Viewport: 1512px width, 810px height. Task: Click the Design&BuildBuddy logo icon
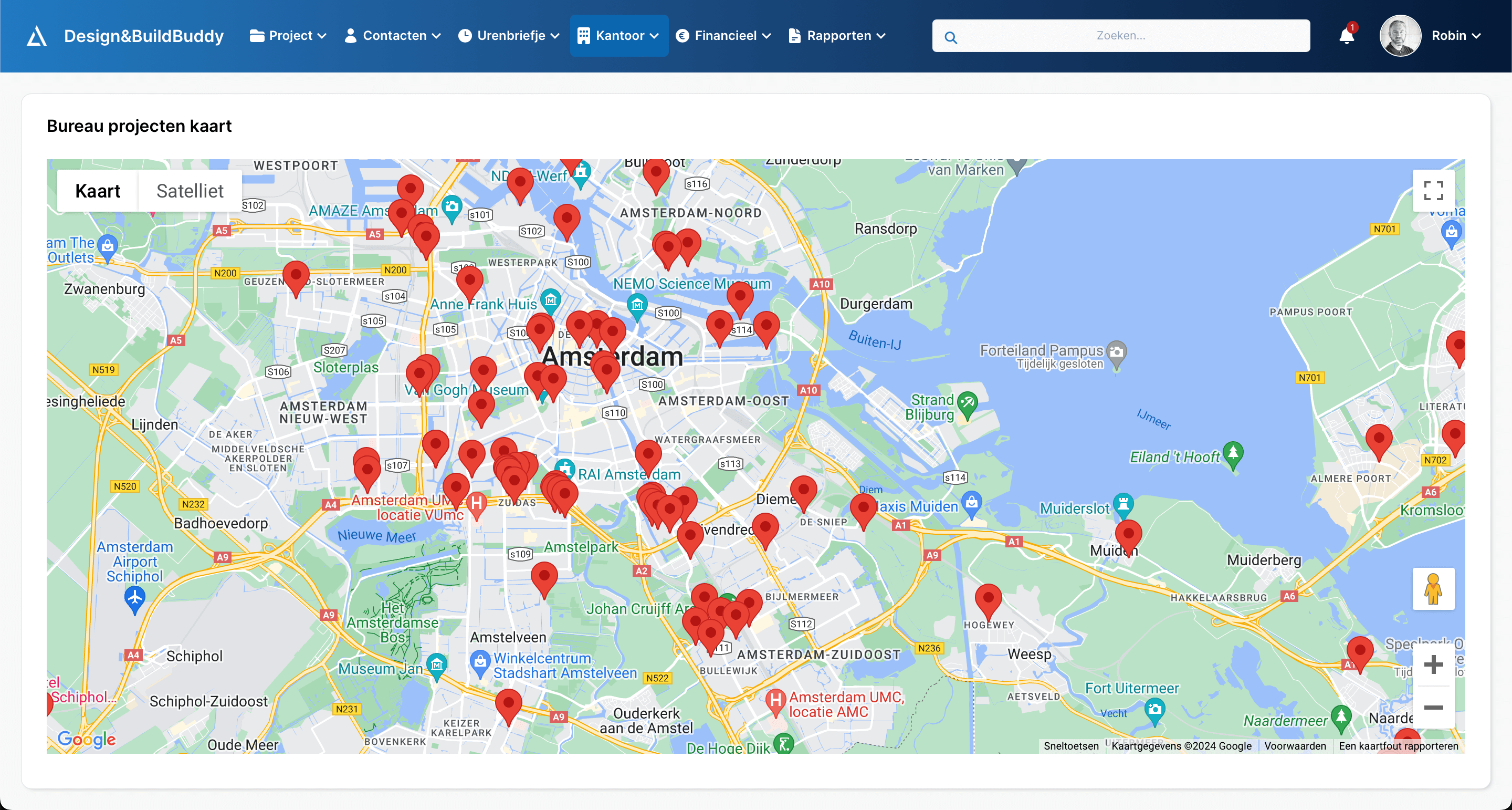(x=36, y=36)
